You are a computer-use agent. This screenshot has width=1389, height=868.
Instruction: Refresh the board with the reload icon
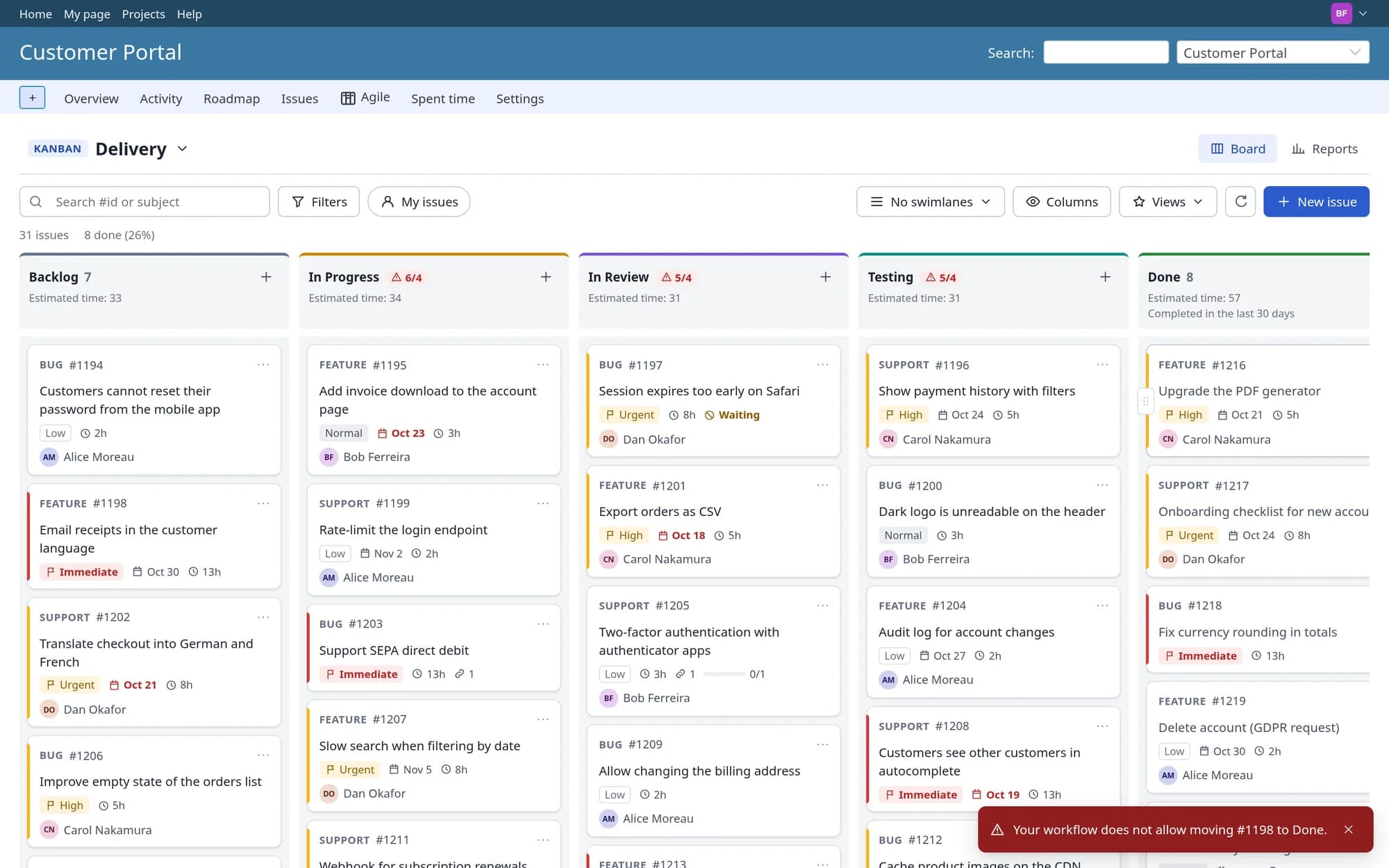coord(1240,201)
